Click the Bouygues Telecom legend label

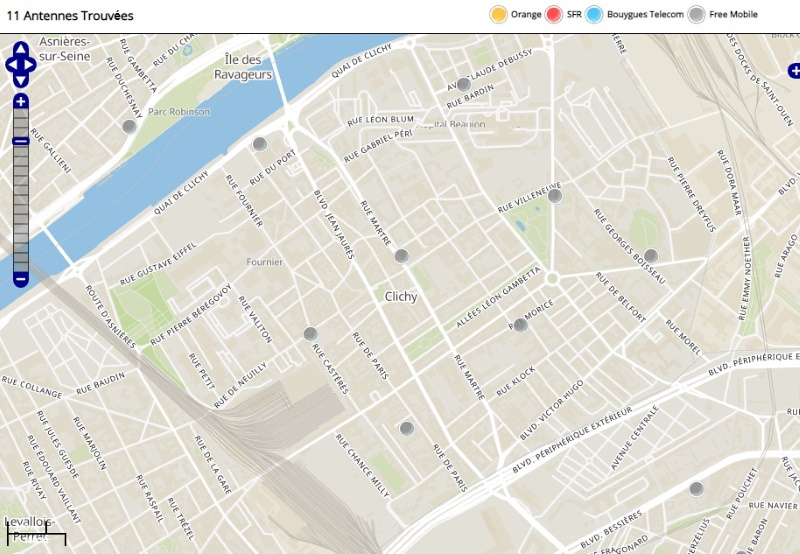(x=645, y=15)
